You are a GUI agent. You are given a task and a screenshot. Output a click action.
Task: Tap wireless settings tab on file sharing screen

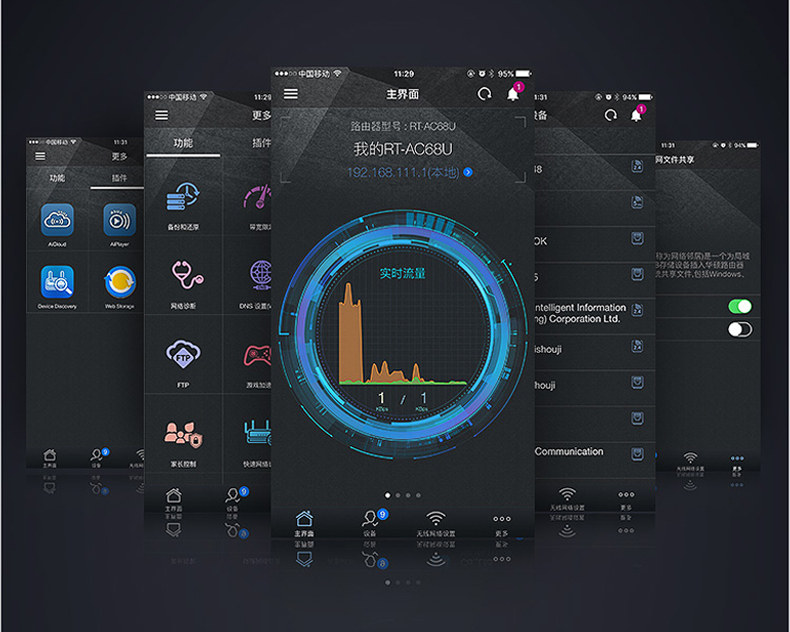[x=690, y=462]
